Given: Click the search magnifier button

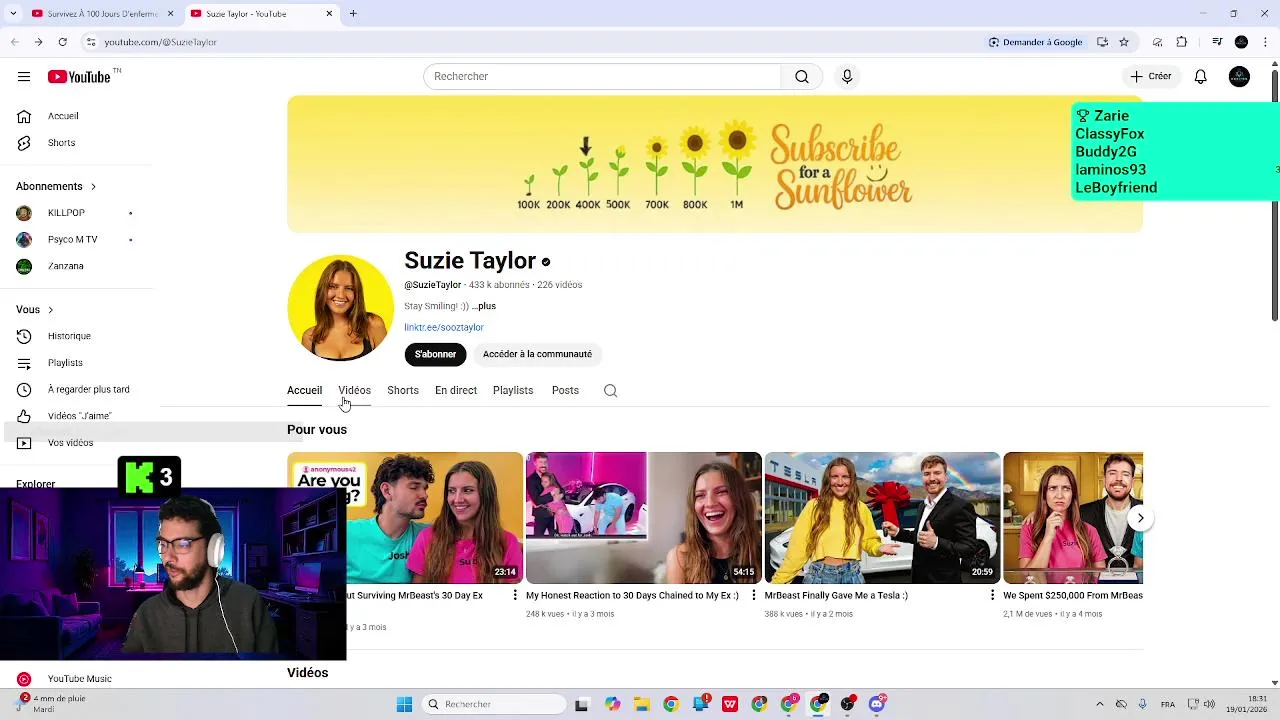Looking at the screenshot, I should tap(802, 77).
